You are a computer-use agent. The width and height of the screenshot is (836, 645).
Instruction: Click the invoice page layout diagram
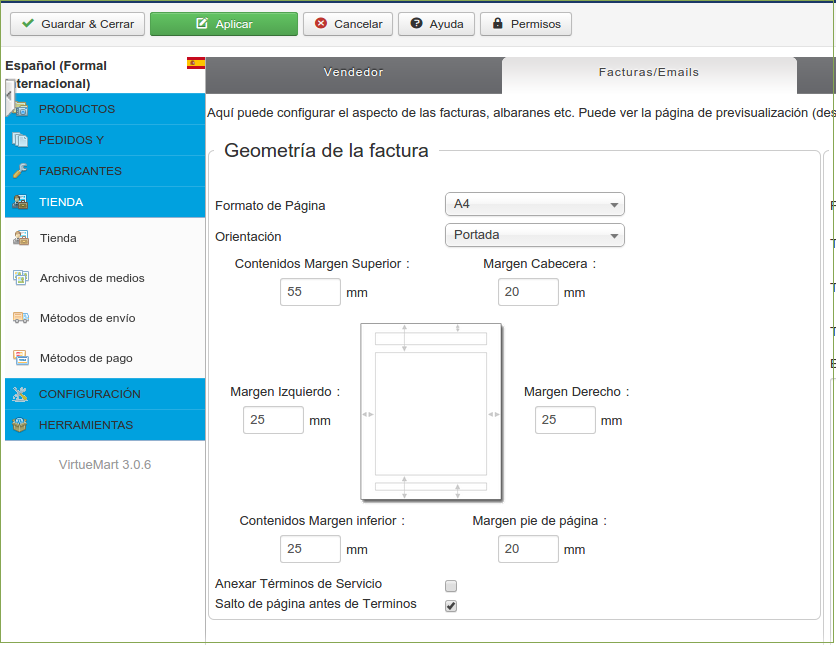[431, 412]
